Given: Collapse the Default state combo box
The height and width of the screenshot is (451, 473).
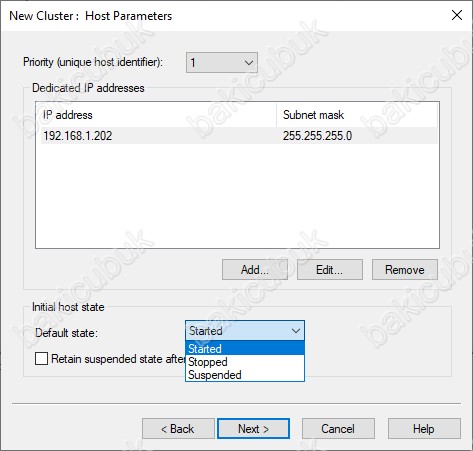Looking at the screenshot, I should click(245, 331).
